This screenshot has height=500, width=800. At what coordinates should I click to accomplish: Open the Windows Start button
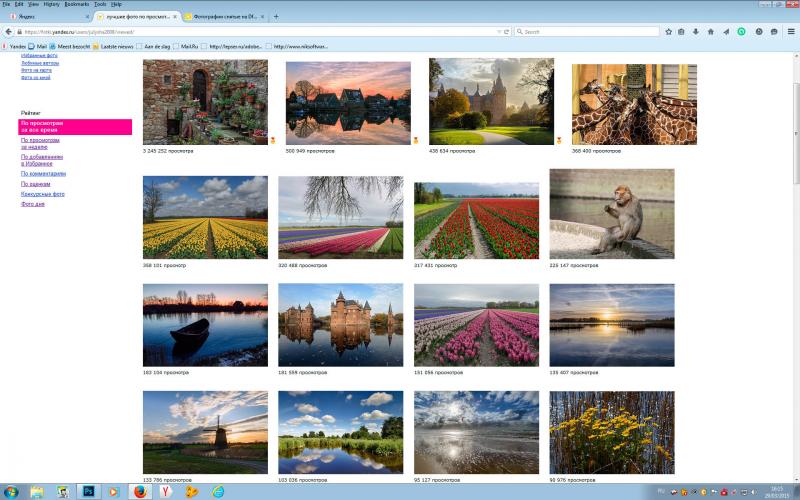[11, 492]
